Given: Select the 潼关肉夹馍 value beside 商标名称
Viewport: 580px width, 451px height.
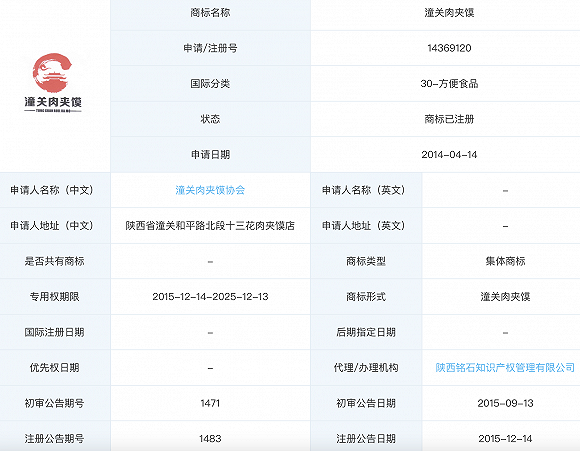Looking at the screenshot, I should tap(449, 13).
